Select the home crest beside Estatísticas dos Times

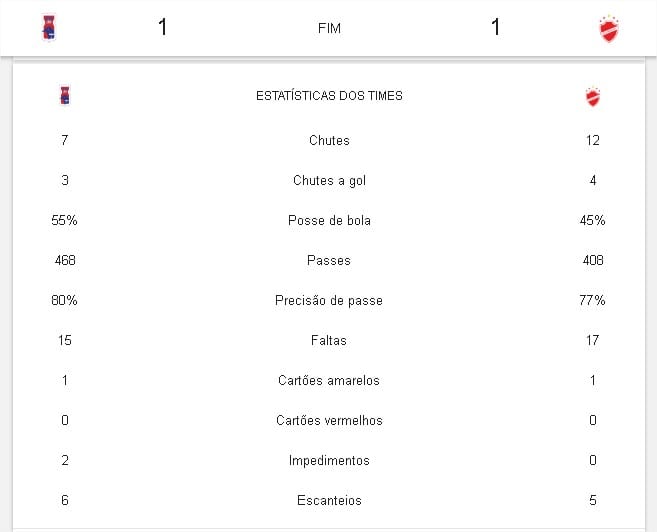click(65, 96)
